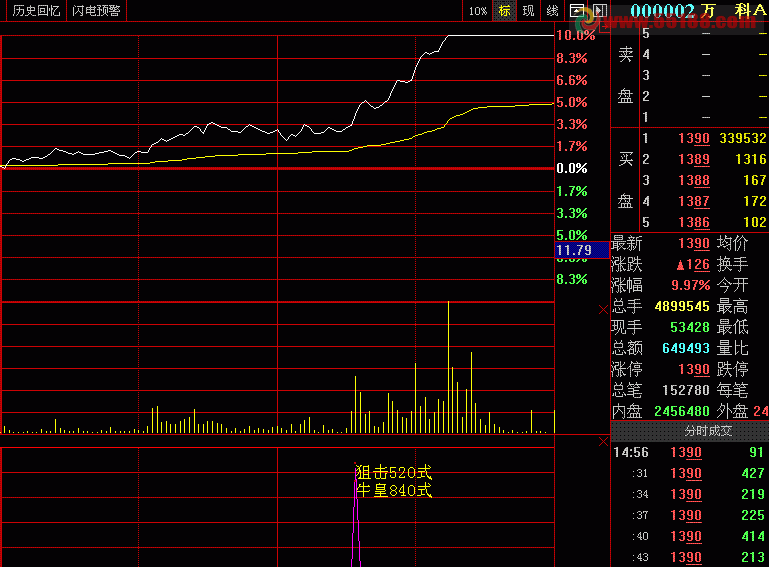The height and width of the screenshot is (567, 769).
Task: Click the 10.0% top axis label
Action: [575, 35]
